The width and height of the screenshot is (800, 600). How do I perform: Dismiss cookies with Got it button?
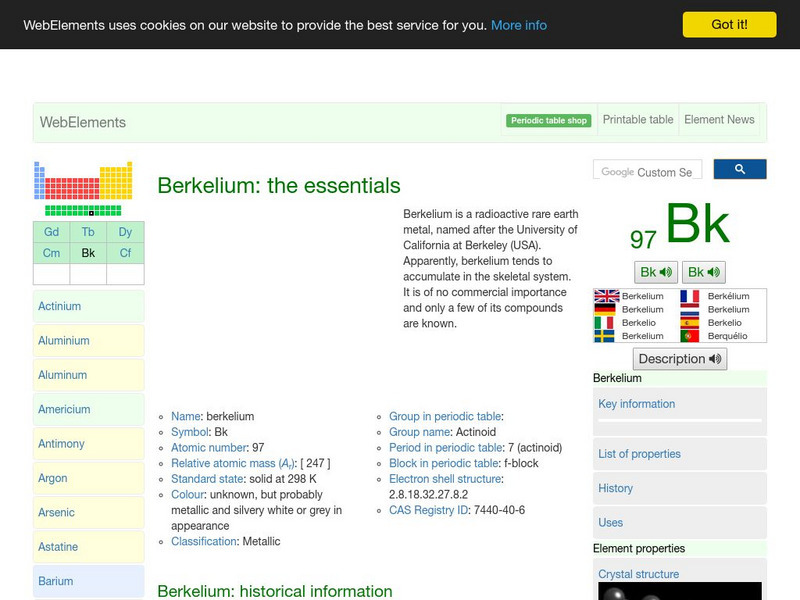[x=731, y=25]
